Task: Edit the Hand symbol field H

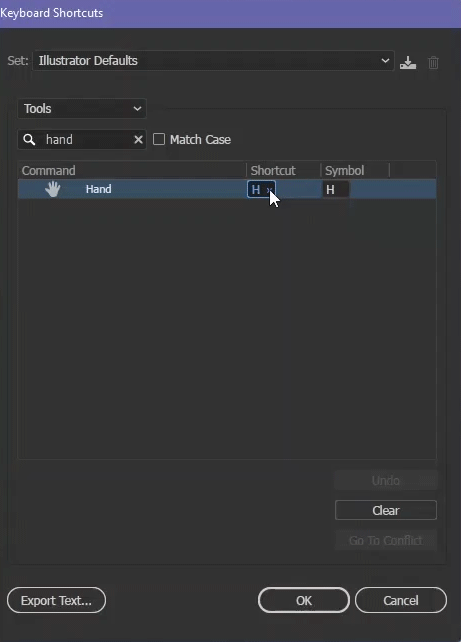Action: point(336,190)
